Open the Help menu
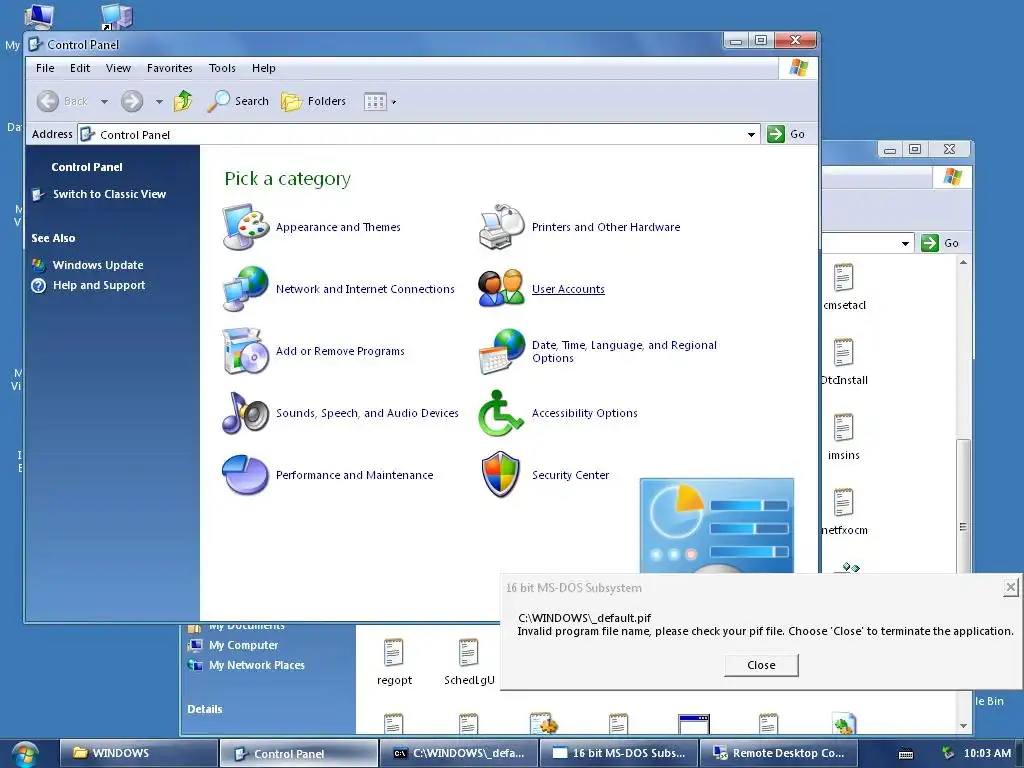 click(264, 68)
